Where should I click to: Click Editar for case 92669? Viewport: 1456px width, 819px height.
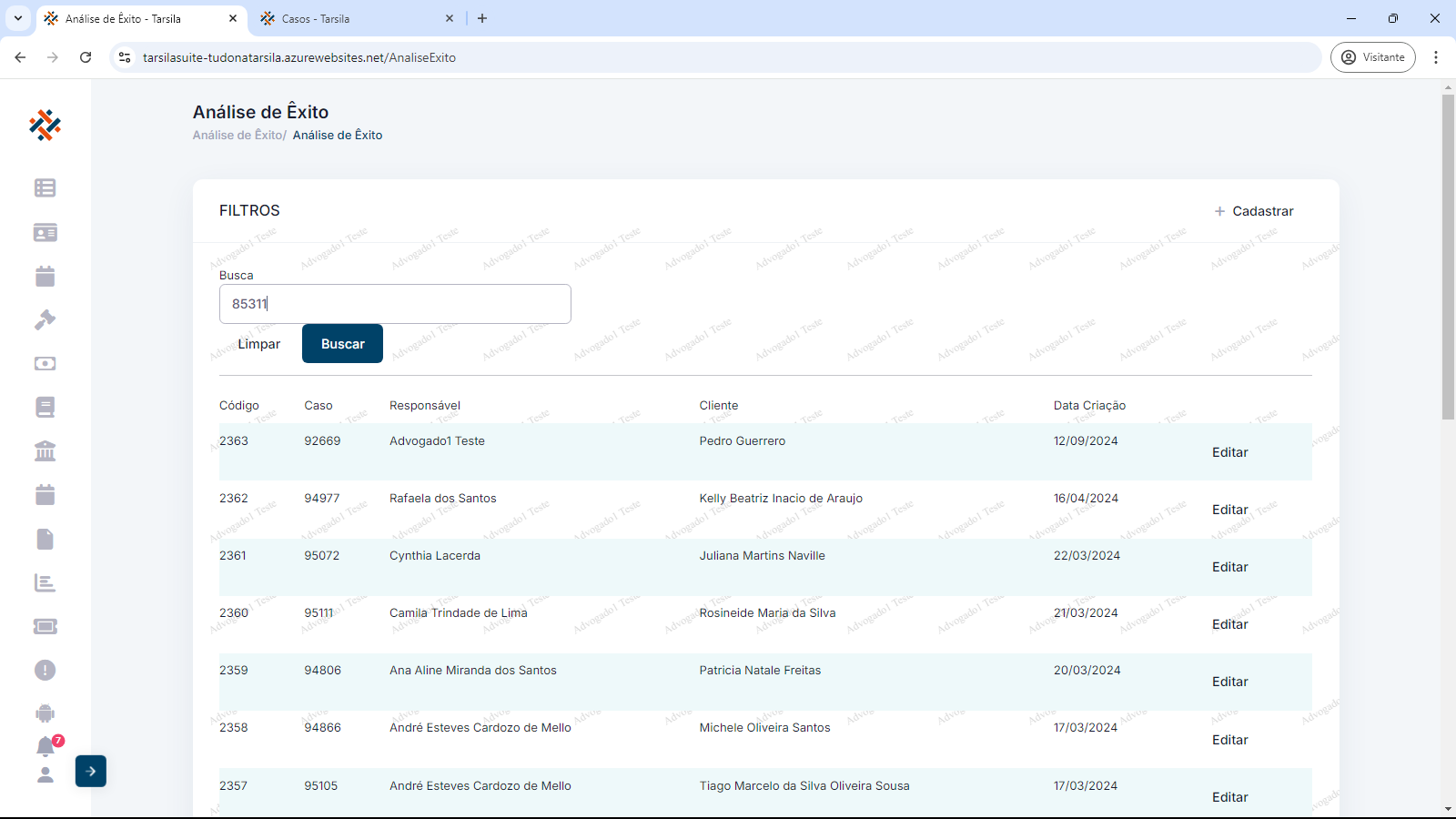[1229, 452]
